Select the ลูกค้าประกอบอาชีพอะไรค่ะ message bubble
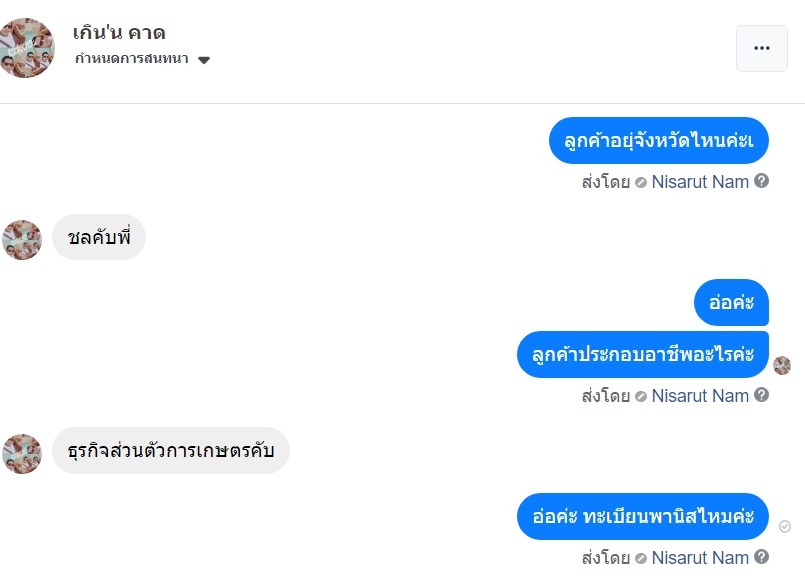This screenshot has height=585, width=805. 642,355
